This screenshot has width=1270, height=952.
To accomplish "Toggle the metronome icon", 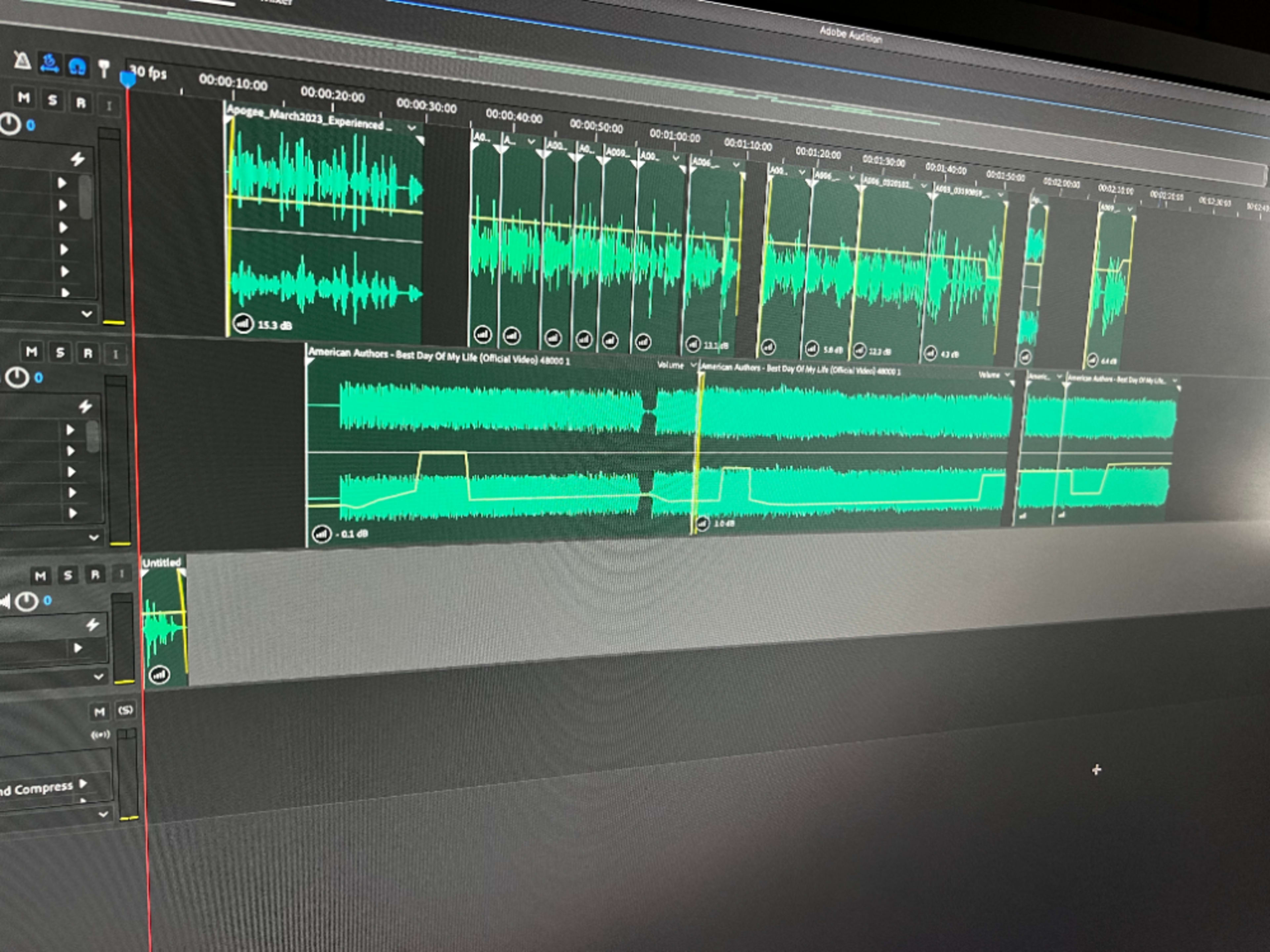I will 22,60.
